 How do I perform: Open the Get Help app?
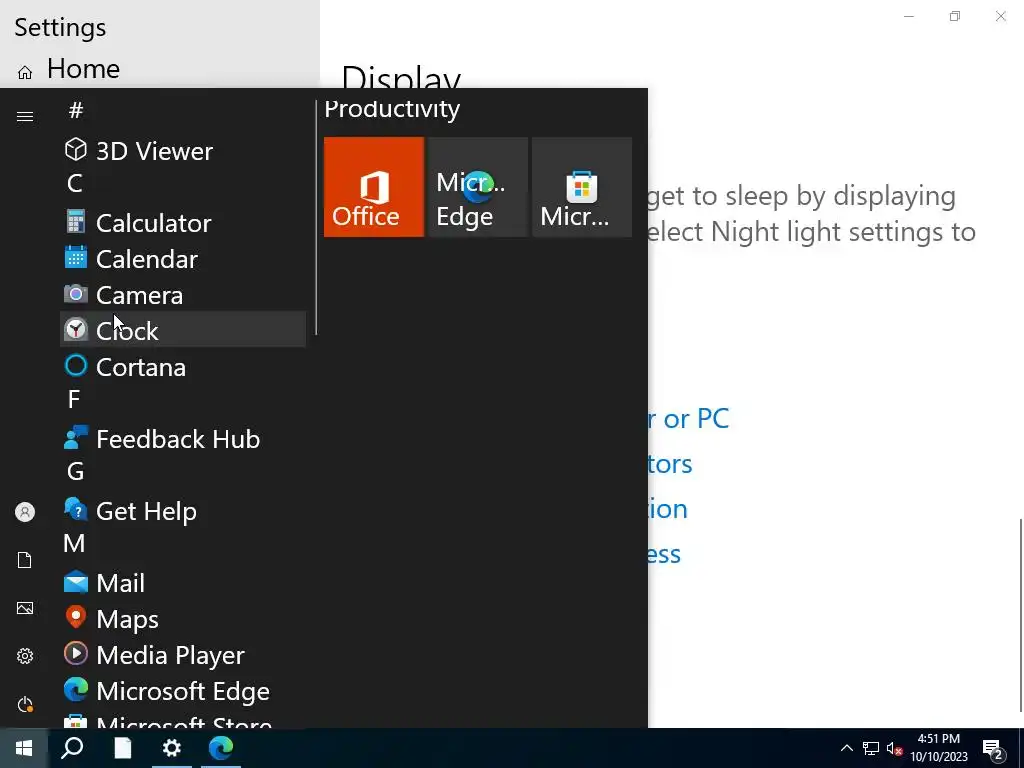tap(183, 511)
